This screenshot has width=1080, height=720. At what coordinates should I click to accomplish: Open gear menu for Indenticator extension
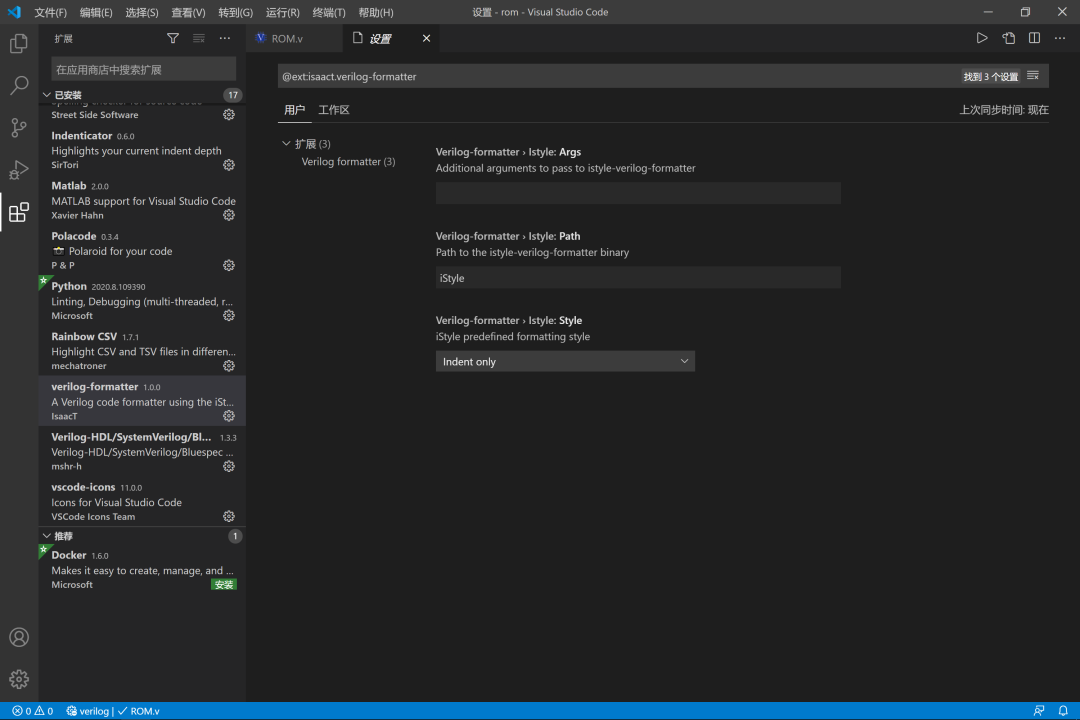(229, 165)
